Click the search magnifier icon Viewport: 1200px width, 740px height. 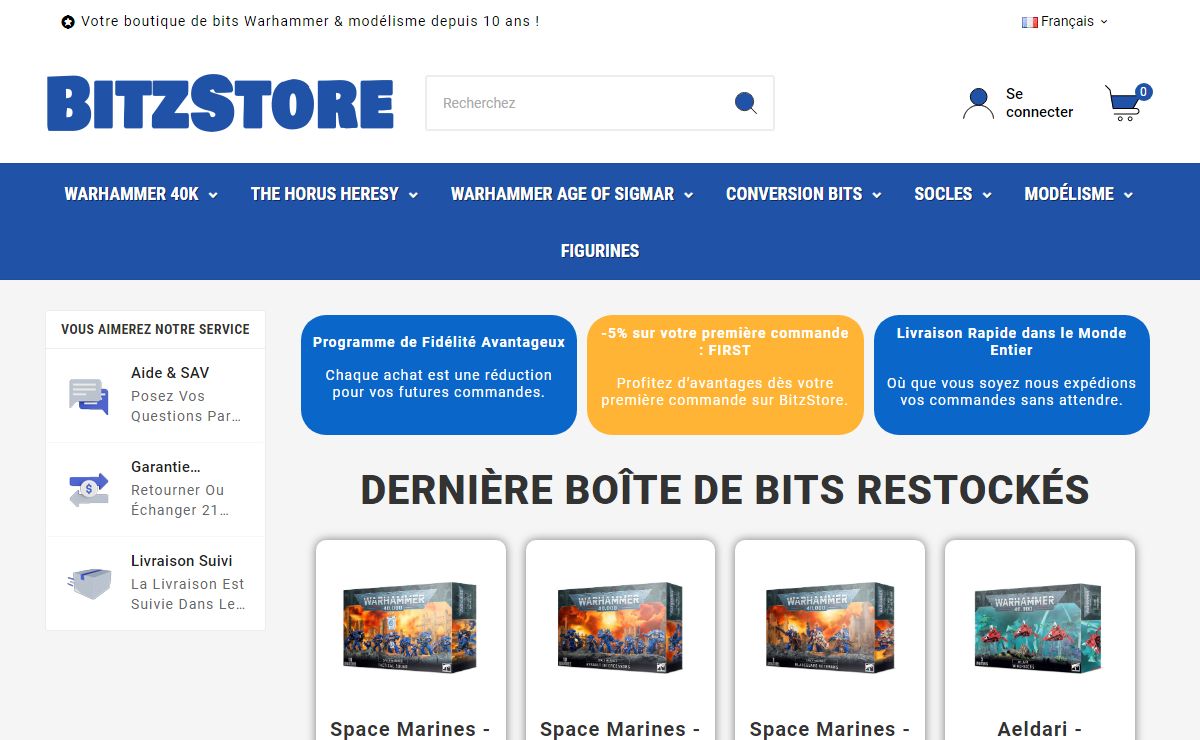click(745, 103)
